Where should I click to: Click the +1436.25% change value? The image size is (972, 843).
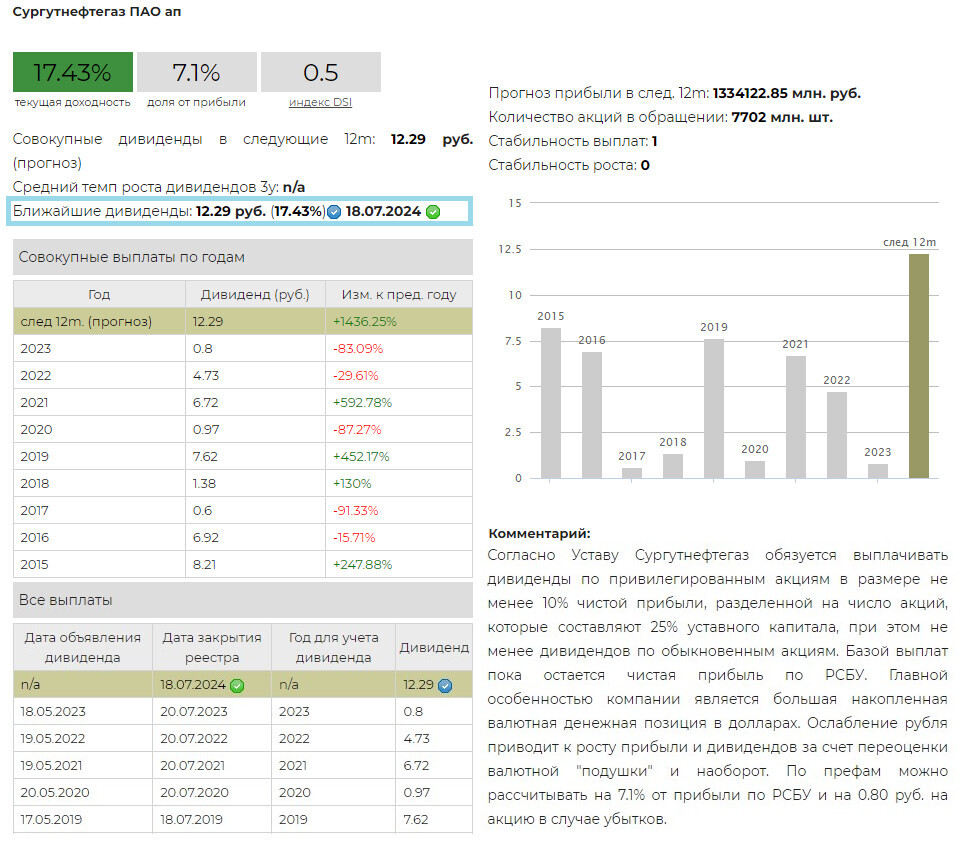365,321
